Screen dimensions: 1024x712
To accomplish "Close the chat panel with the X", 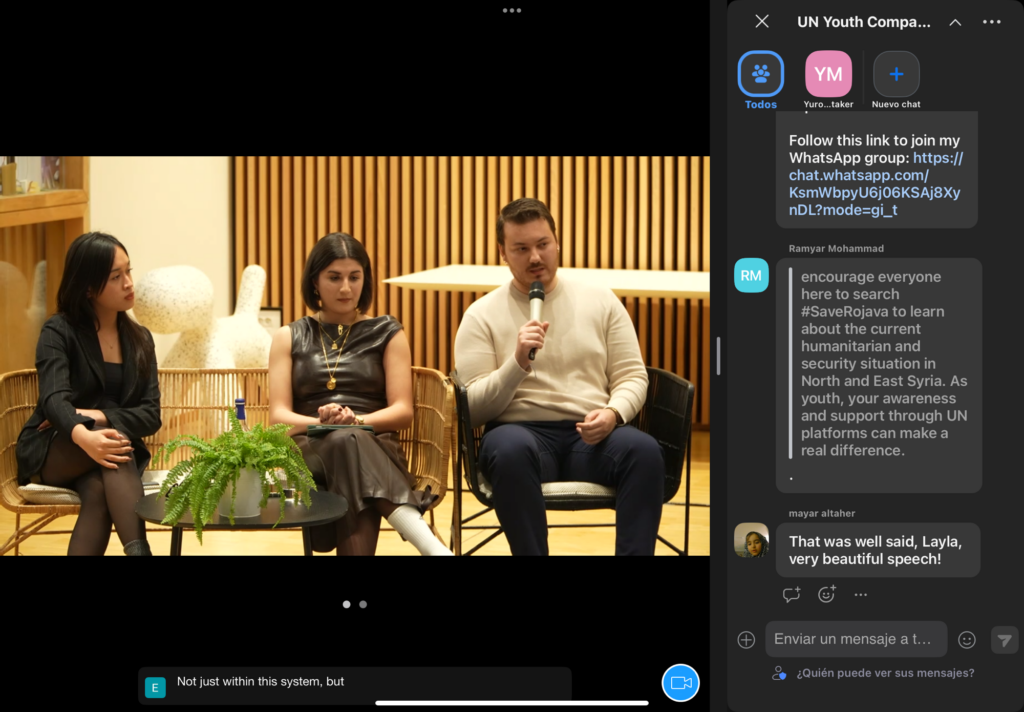I will [x=762, y=21].
